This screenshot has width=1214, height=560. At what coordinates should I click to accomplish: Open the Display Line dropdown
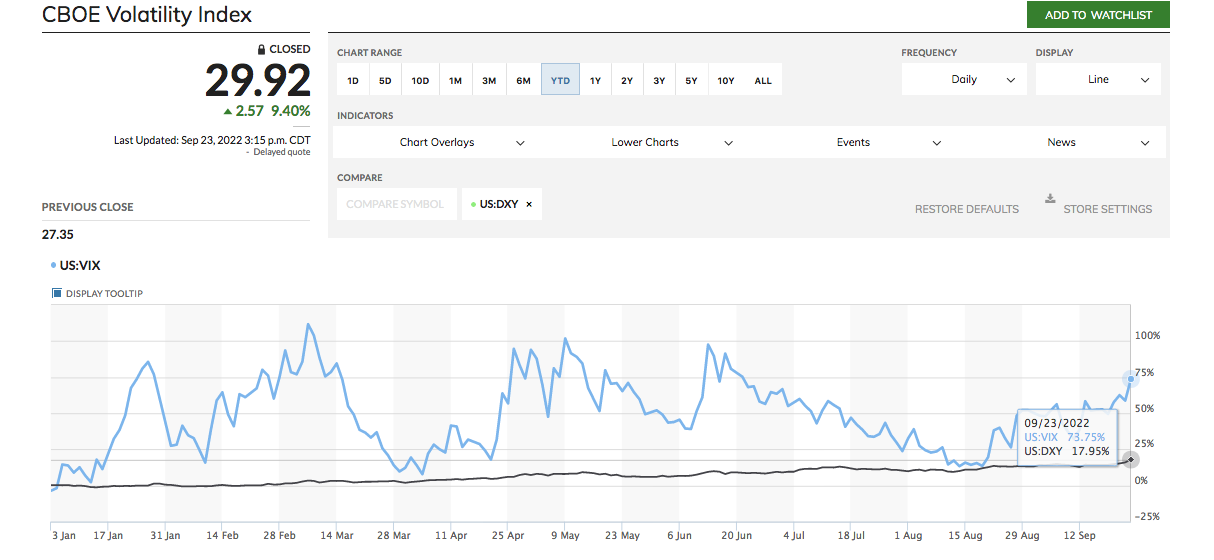pyautogui.click(x=1097, y=80)
